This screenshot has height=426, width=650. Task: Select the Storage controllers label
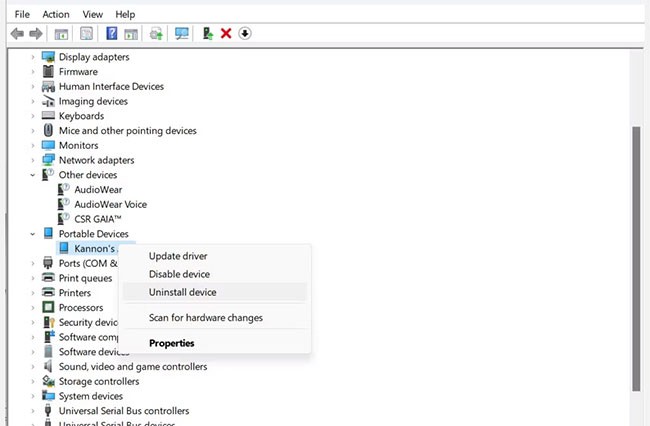click(99, 381)
